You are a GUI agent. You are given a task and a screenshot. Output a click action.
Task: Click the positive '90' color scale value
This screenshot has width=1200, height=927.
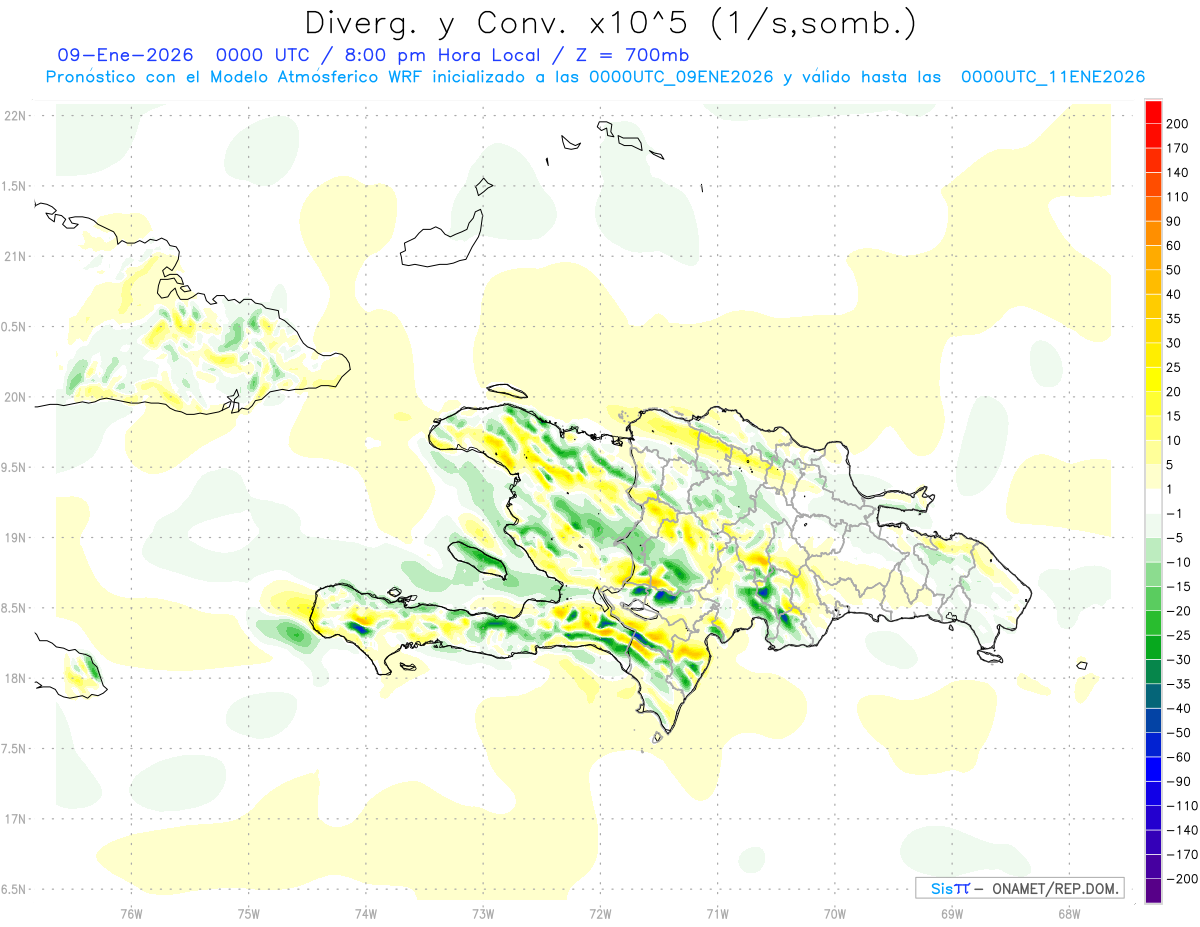click(1173, 221)
